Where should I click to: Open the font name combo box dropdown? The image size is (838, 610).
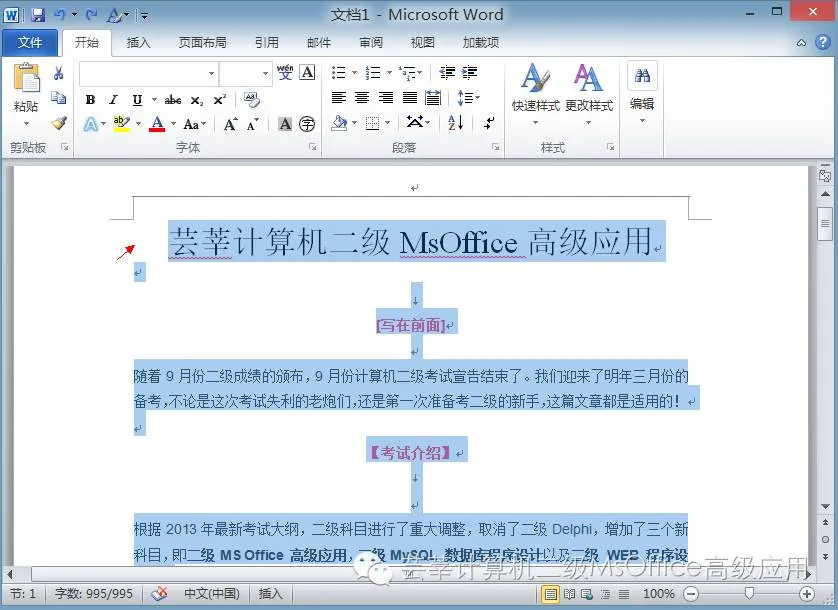coord(212,73)
